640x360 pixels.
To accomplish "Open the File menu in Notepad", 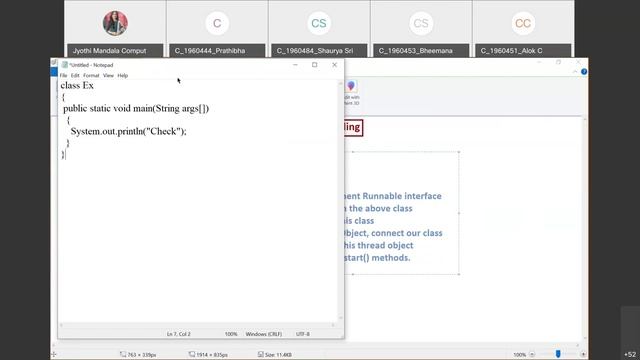I will click(63, 76).
